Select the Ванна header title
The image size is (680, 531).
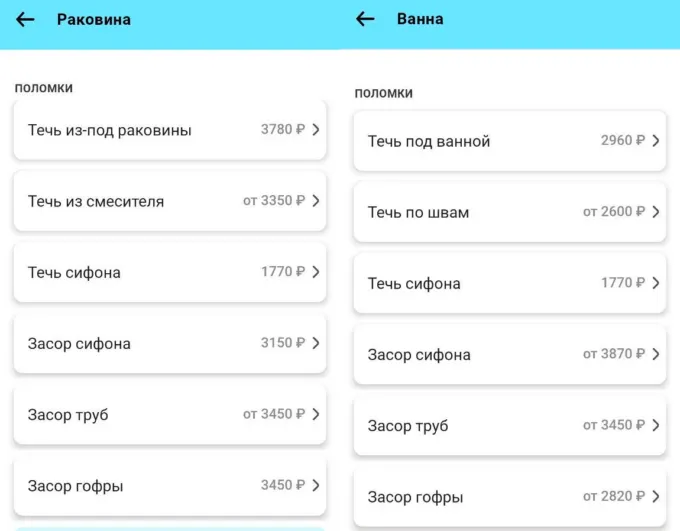pyautogui.click(x=420, y=19)
